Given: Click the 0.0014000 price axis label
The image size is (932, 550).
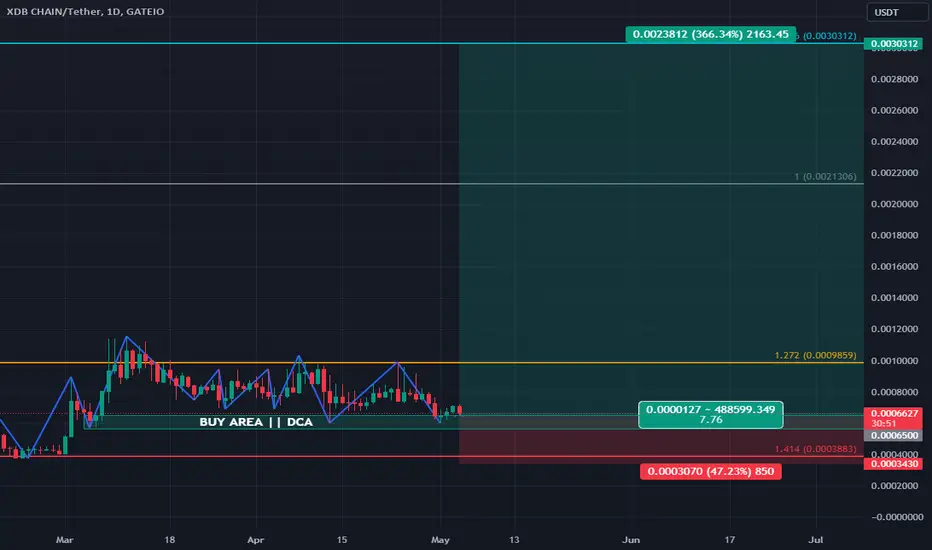Looking at the screenshot, I should tap(894, 298).
